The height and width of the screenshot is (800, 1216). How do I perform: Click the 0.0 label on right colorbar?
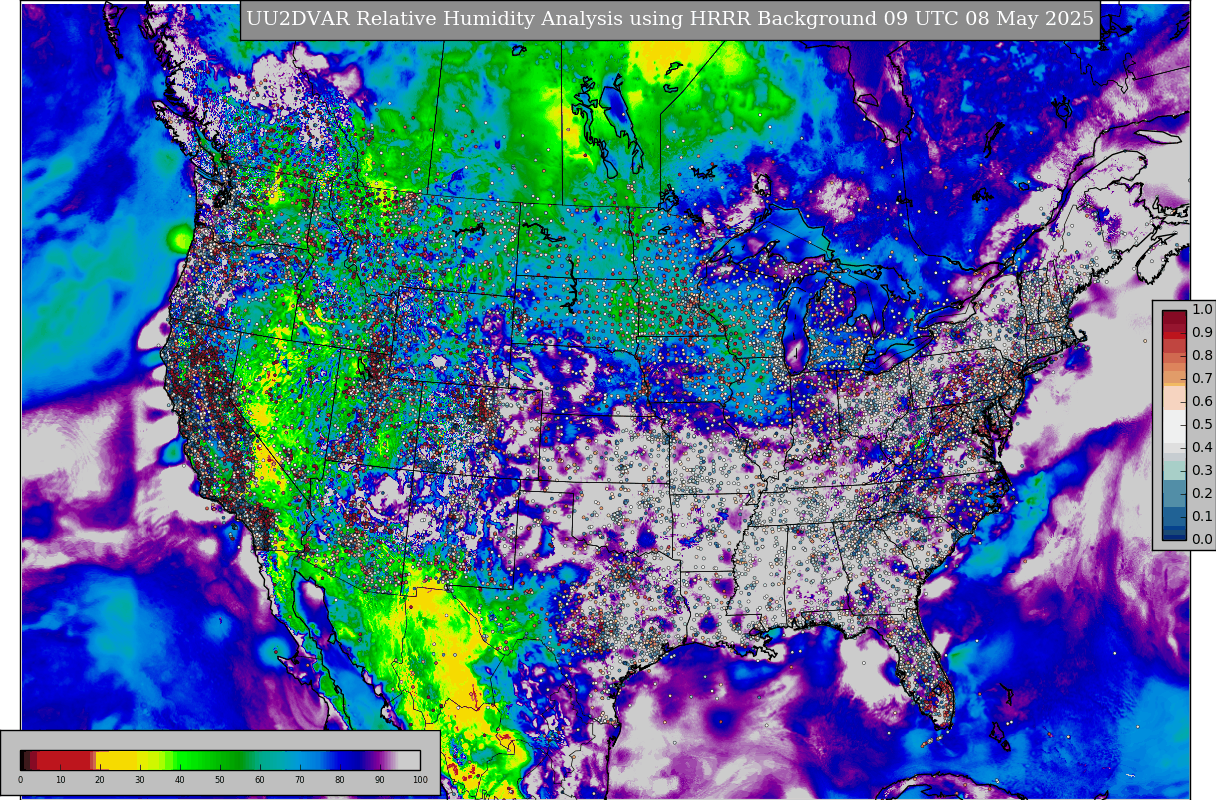pyautogui.click(x=1202, y=540)
